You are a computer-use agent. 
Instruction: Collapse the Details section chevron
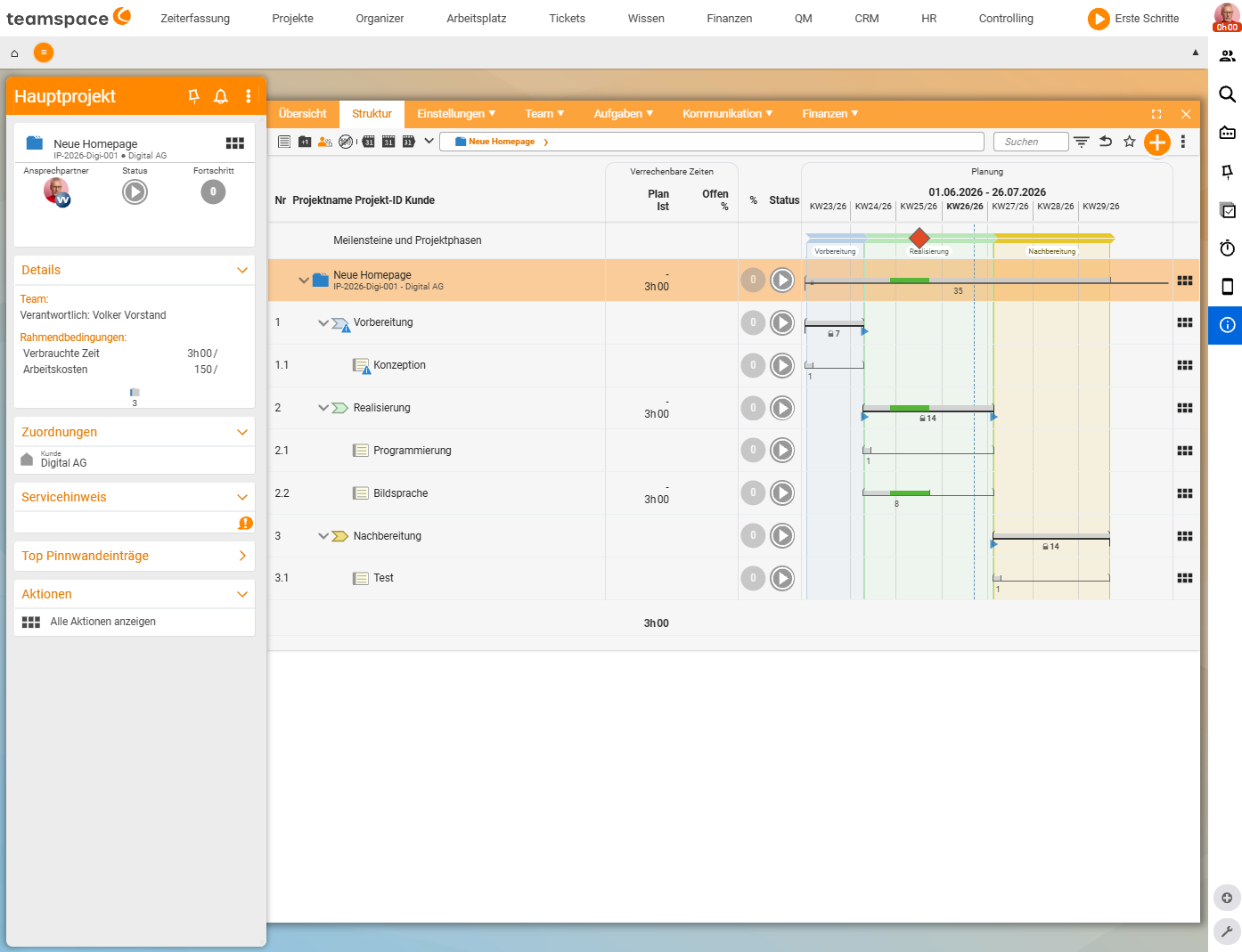click(x=242, y=270)
